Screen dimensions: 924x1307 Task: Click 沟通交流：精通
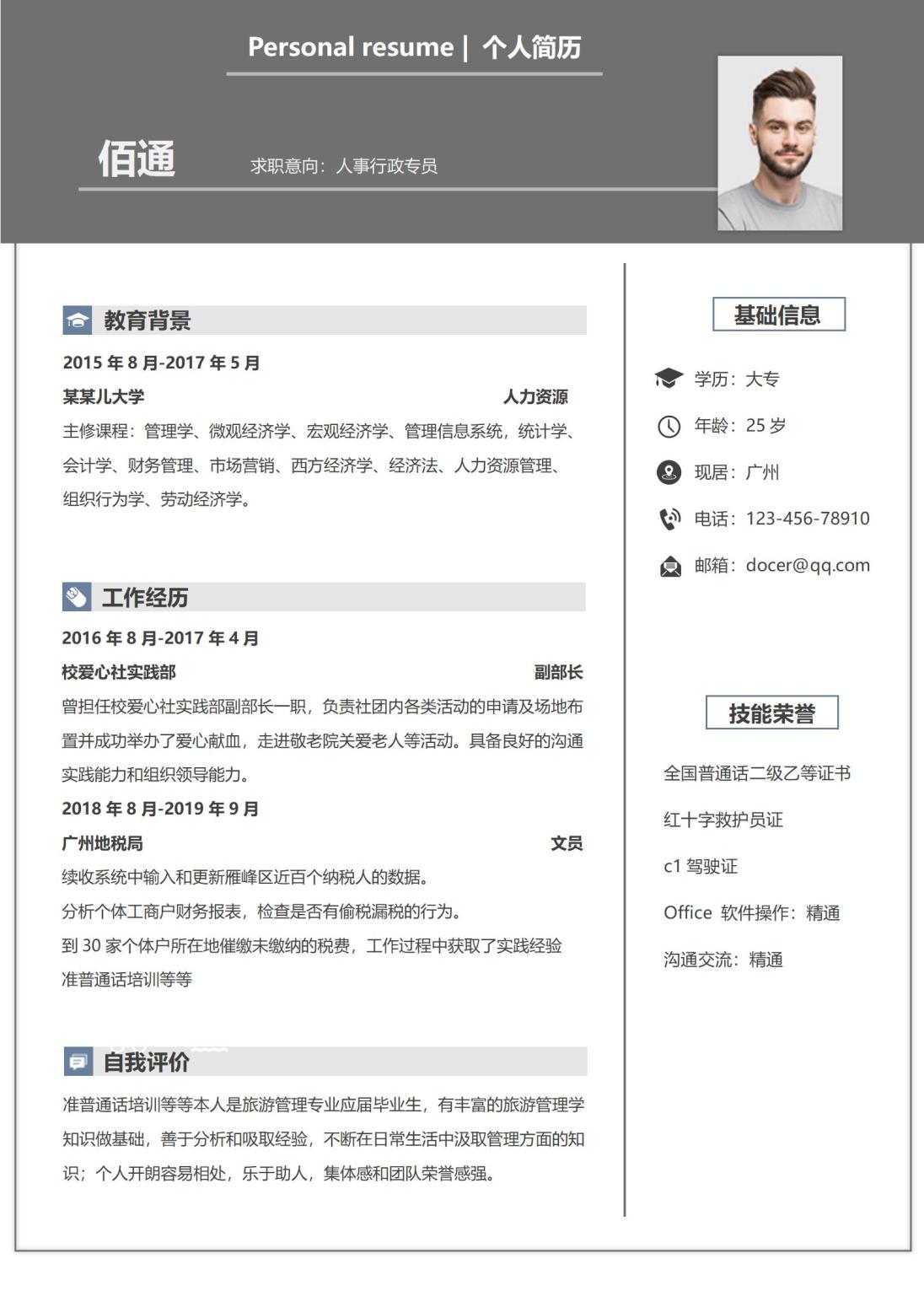[x=723, y=960]
